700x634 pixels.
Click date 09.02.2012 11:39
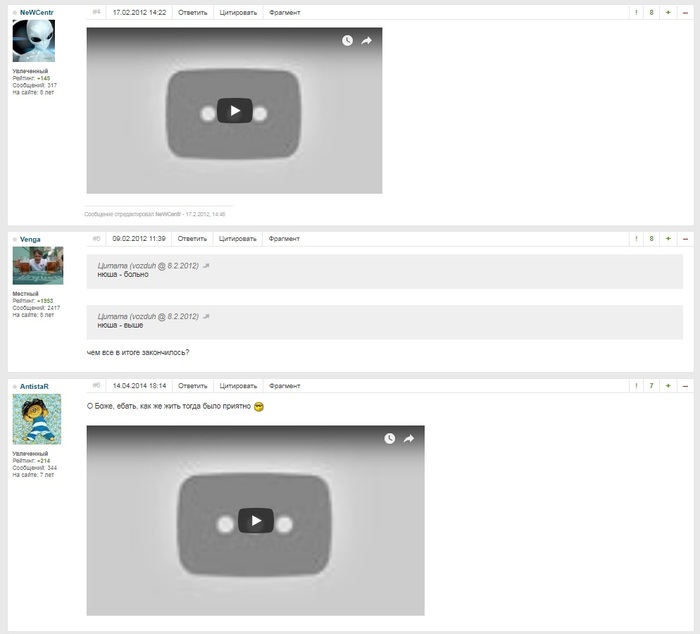pyautogui.click(x=139, y=239)
